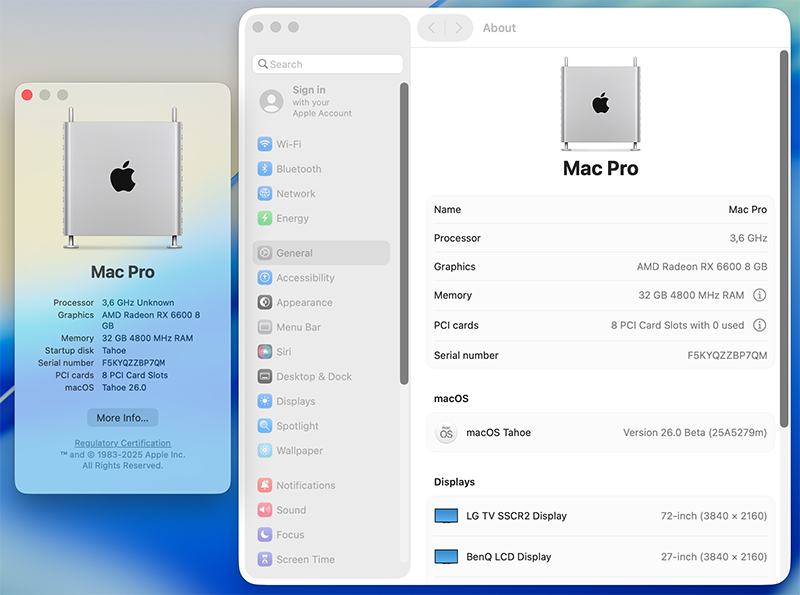
Task: Click the Spotlight magnifier icon
Action: [x=264, y=426]
